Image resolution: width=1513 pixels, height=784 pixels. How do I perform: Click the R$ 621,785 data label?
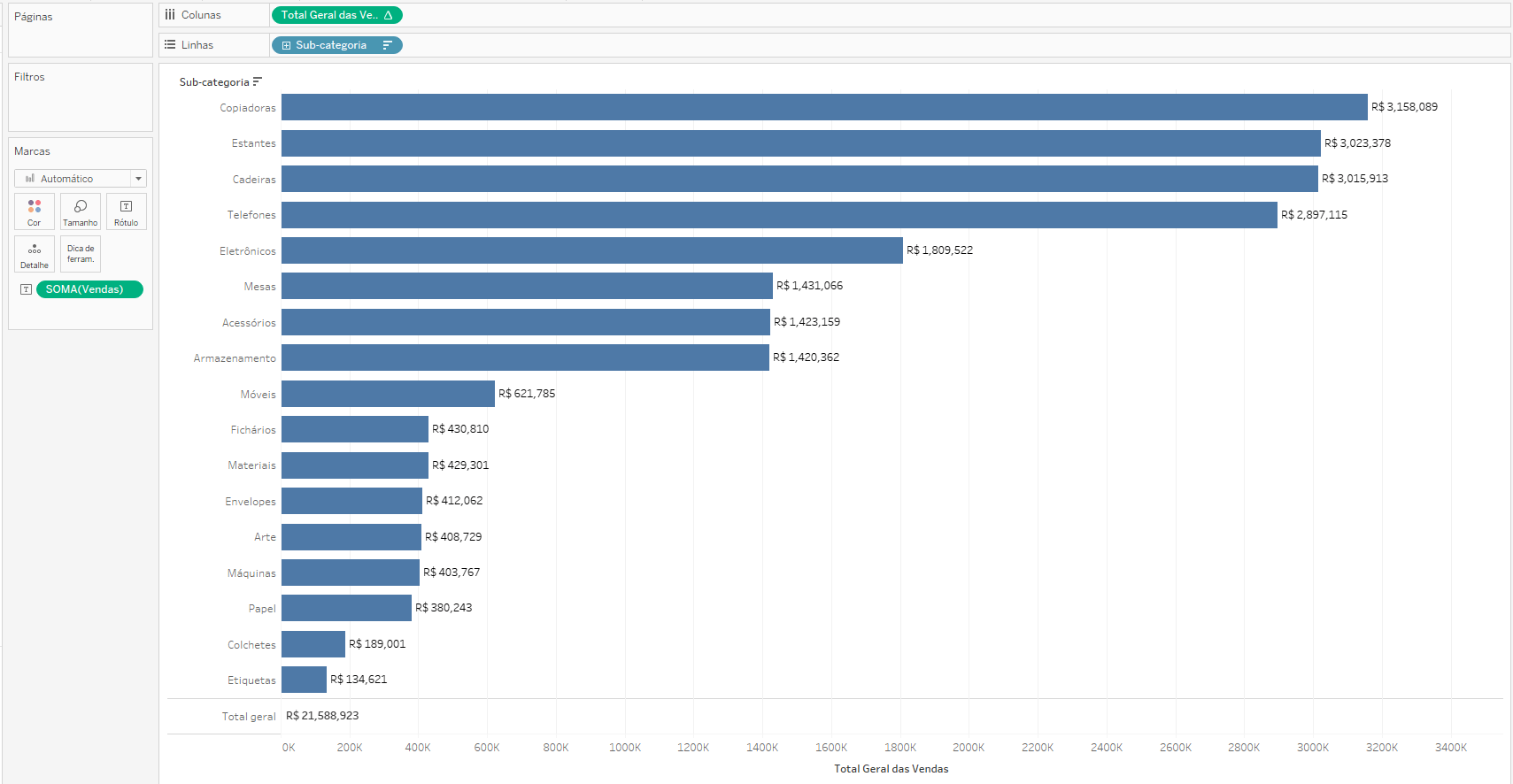pyautogui.click(x=527, y=394)
